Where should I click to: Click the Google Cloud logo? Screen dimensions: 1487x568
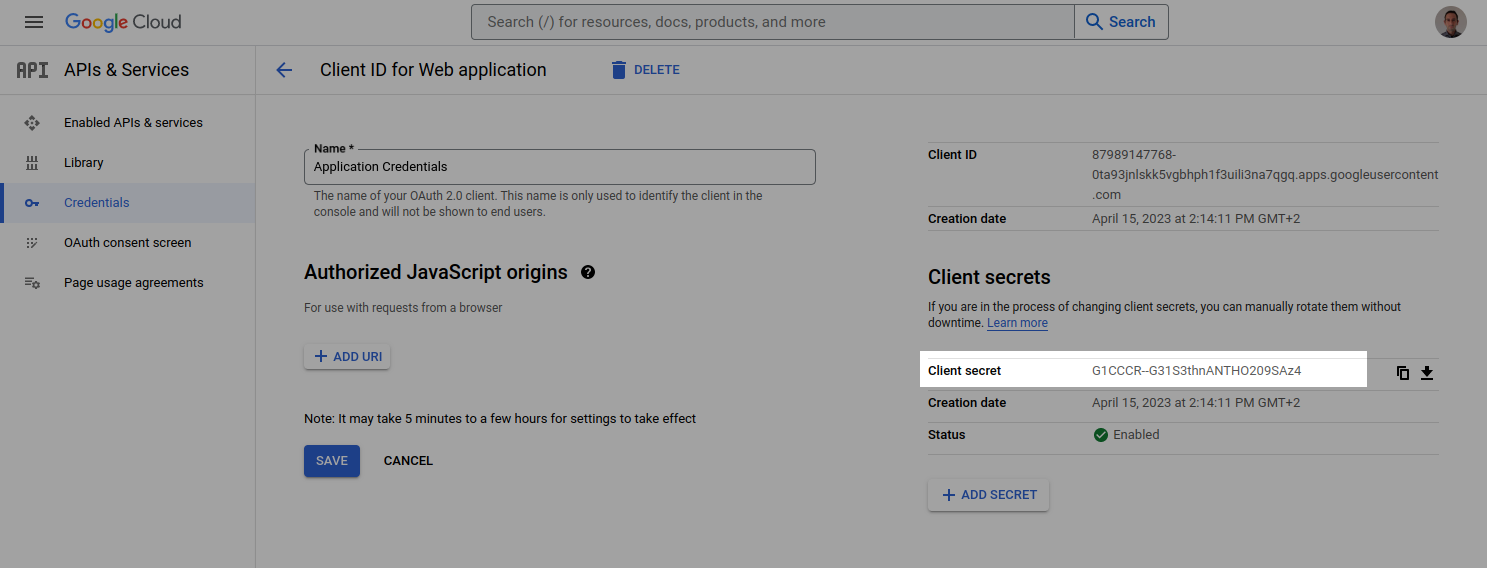123,22
